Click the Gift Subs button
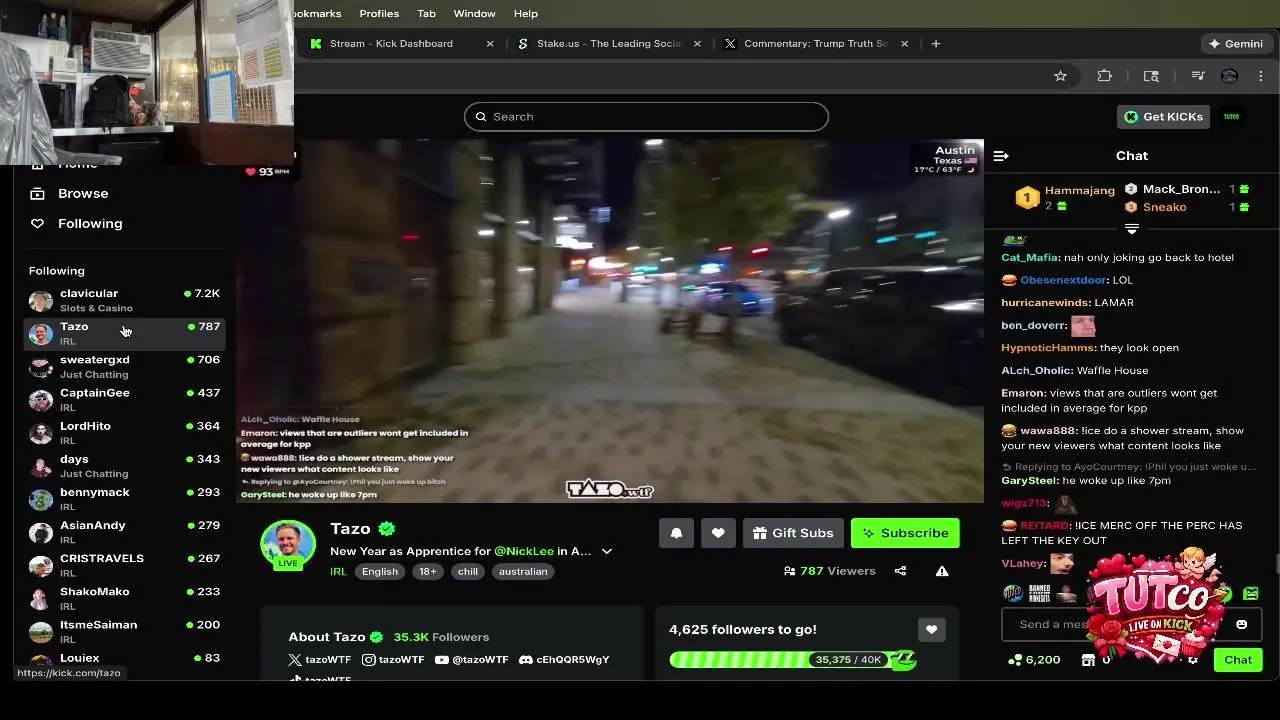Screen dimensions: 1280x720 click(793, 533)
